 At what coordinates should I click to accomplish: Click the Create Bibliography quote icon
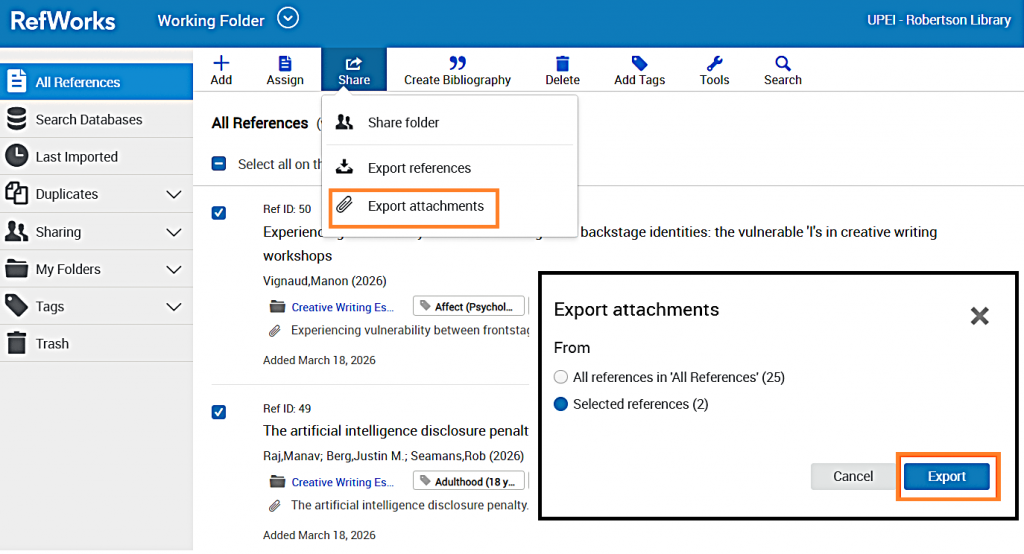coord(457,64)
